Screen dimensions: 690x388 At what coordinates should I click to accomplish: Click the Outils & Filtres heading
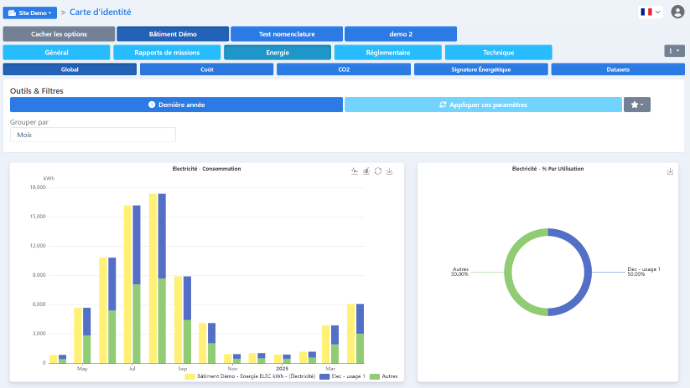point(37,91)
